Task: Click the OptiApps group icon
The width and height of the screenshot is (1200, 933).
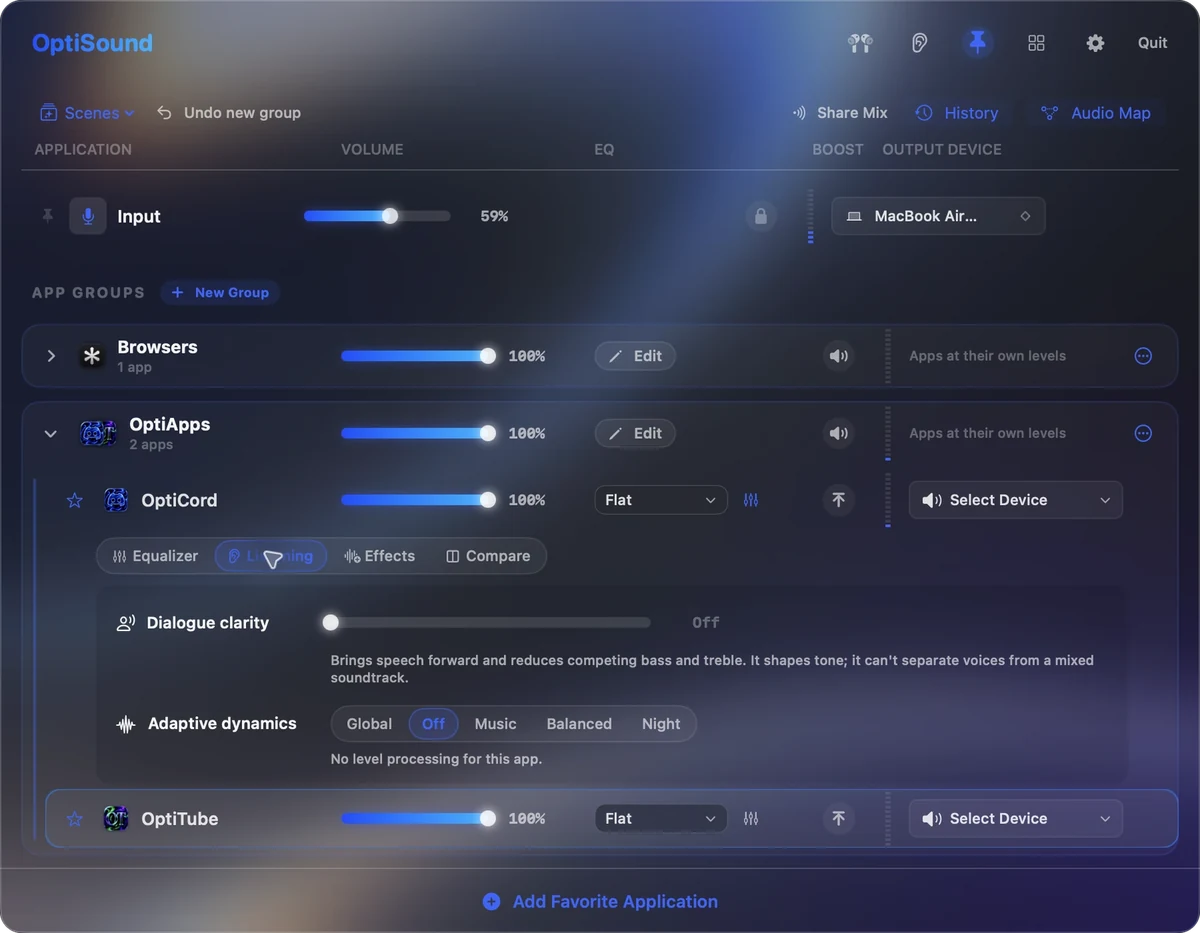Action: (x=98, y=433)
